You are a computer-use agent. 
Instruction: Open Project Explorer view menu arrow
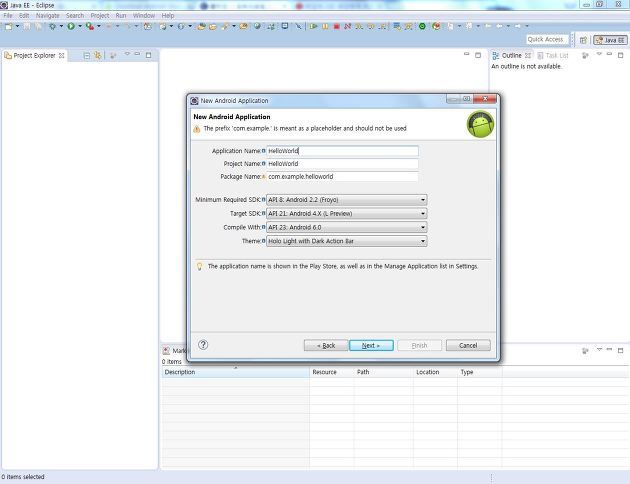pyautogui.click(x=127, y=54)
